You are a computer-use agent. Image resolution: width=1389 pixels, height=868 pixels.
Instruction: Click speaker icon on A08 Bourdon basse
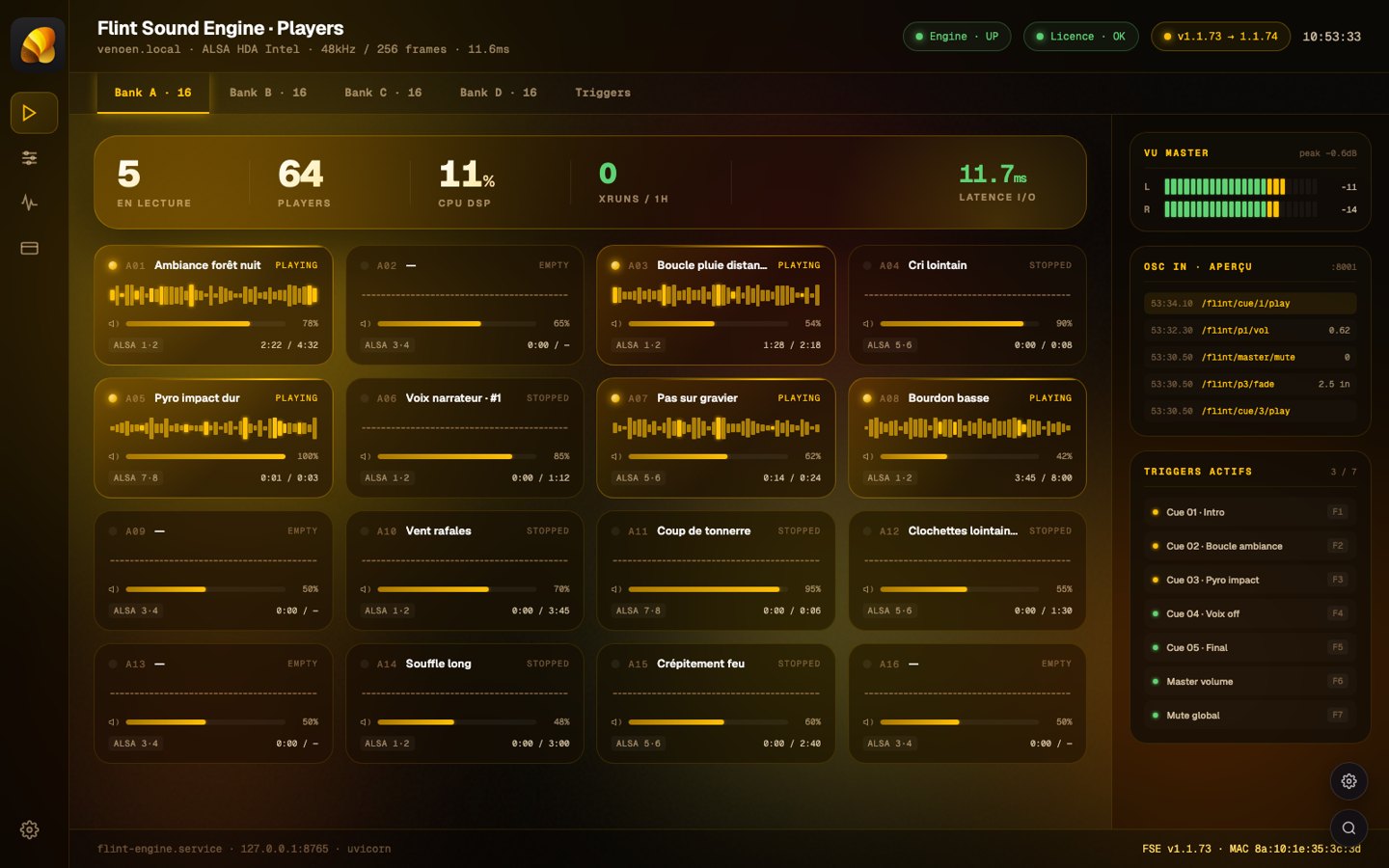tap(868, 456)
